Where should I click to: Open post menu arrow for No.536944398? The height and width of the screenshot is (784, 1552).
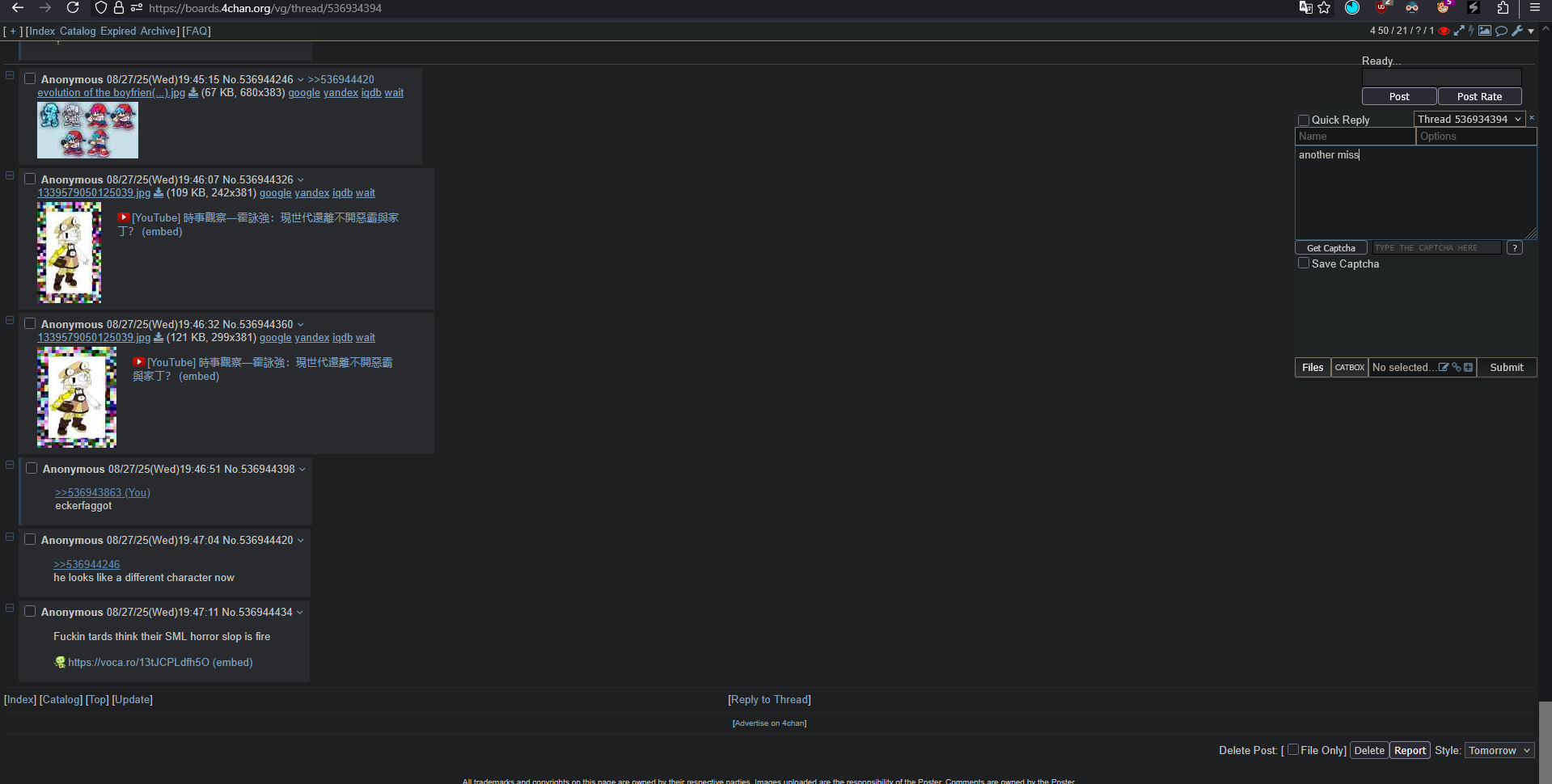pyautogui.click(x=302, y=470)
